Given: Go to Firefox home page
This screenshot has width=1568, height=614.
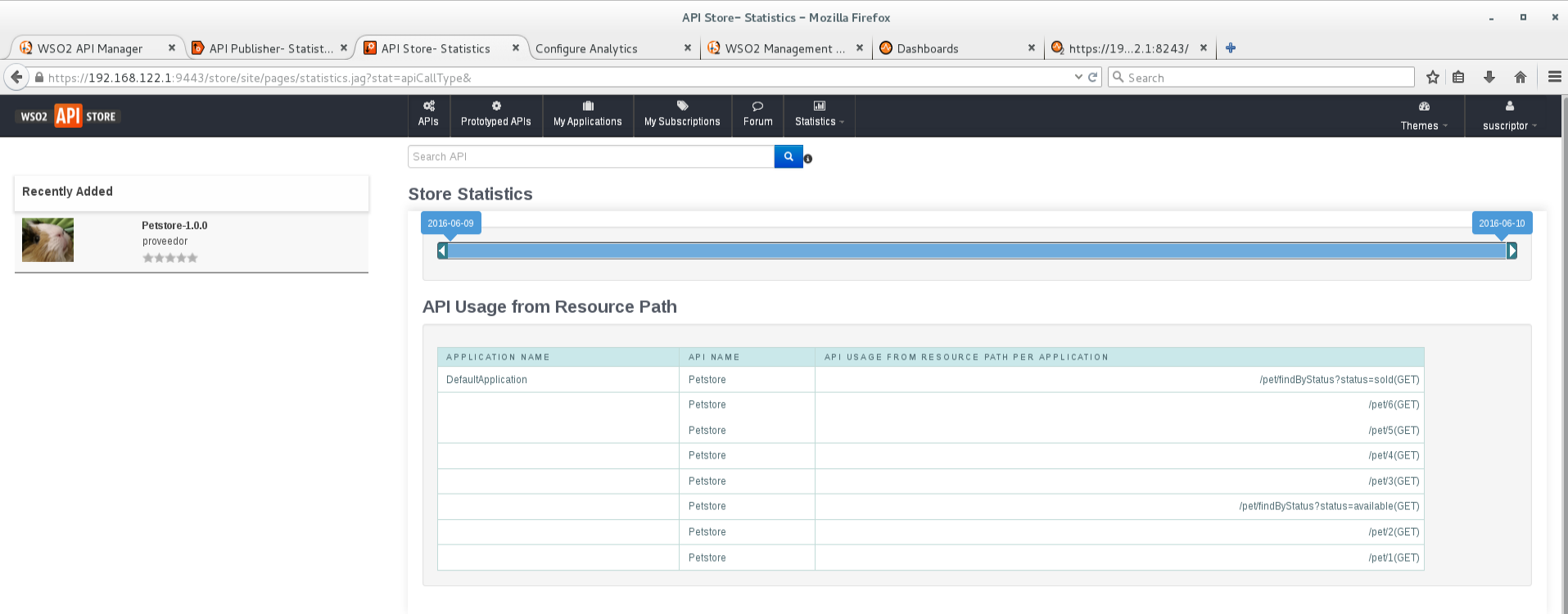Looking at the screenshot, I should pos(1521,77).
